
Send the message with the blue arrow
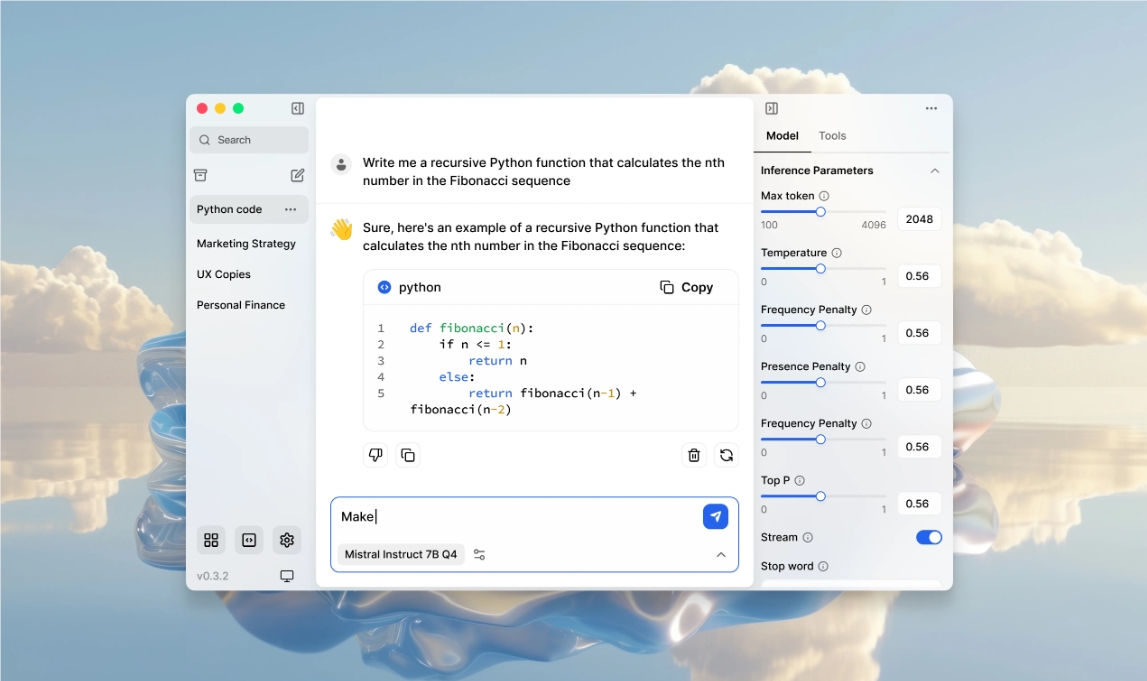[715, 516]
